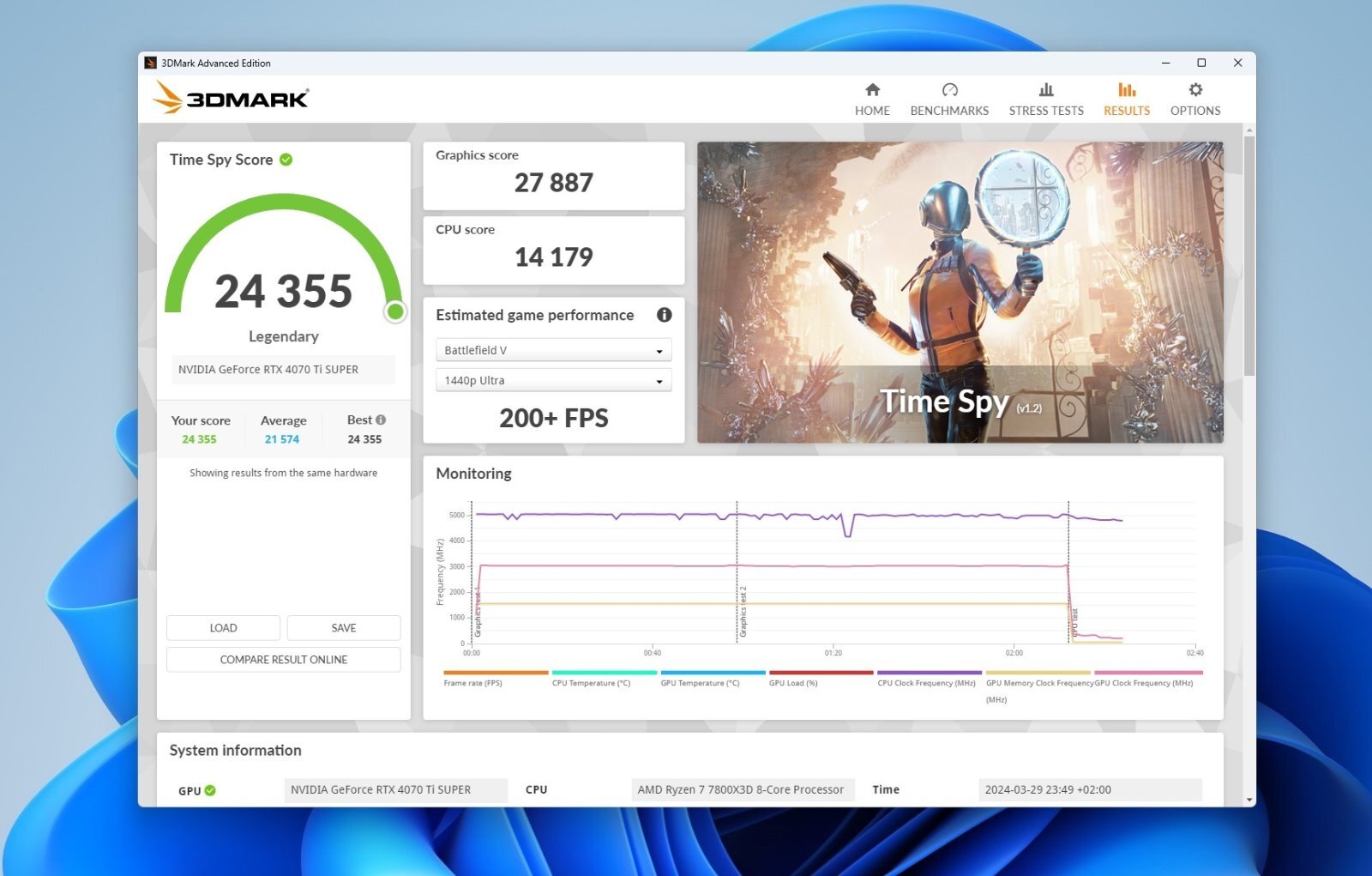This screenshot has height=876, width=1372.
Task: Click the LOAD button
Action: pos(223,628)
